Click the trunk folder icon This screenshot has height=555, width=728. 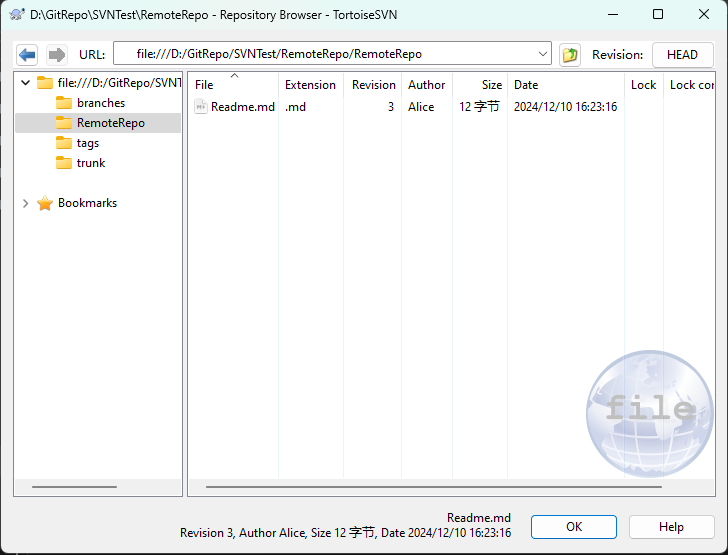click(64, 163)
